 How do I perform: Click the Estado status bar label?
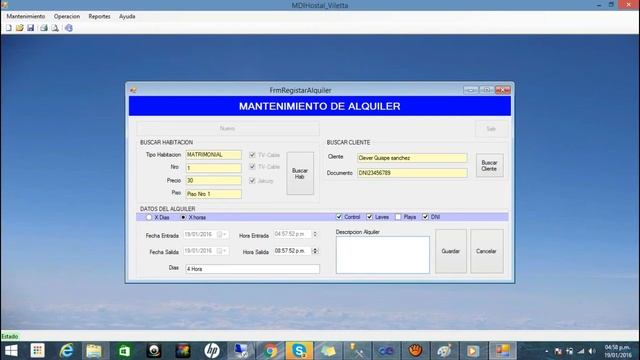click(10, 336)
